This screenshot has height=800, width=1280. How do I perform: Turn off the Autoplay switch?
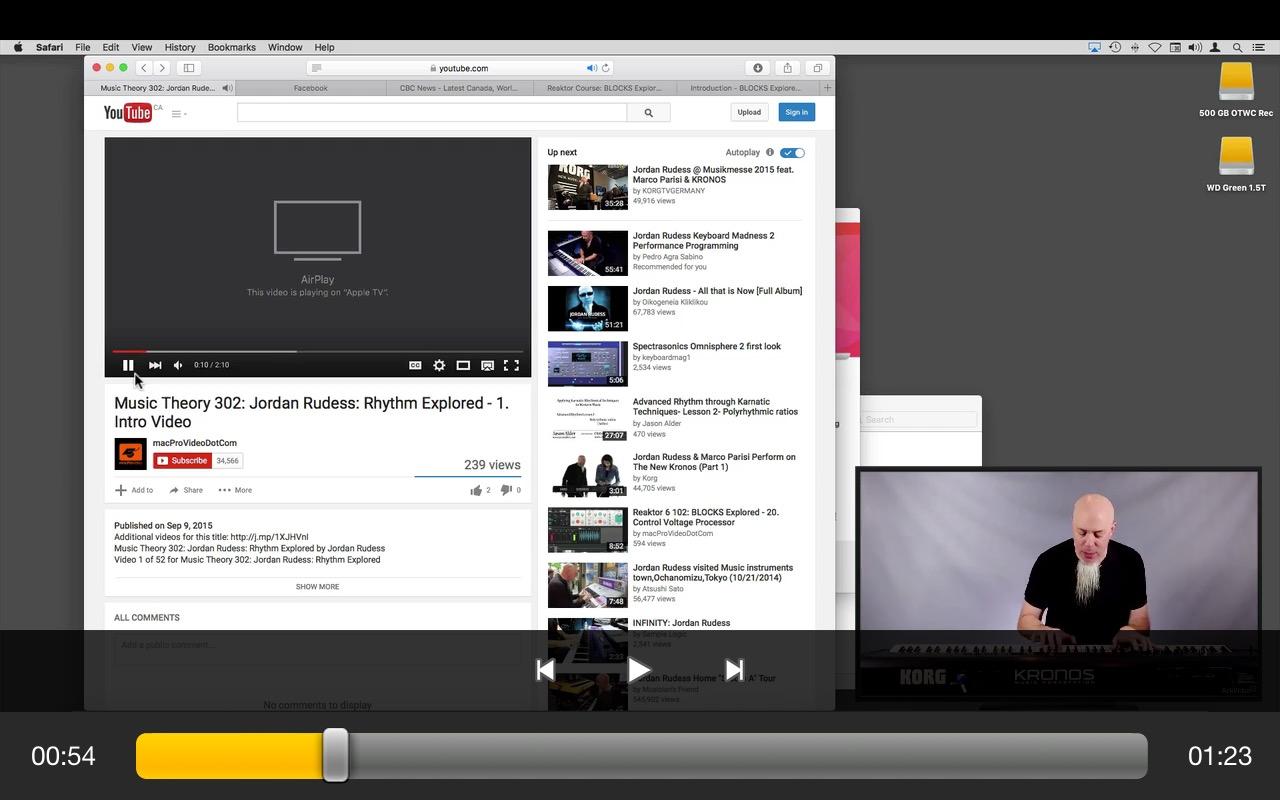[x=793, y=153]
